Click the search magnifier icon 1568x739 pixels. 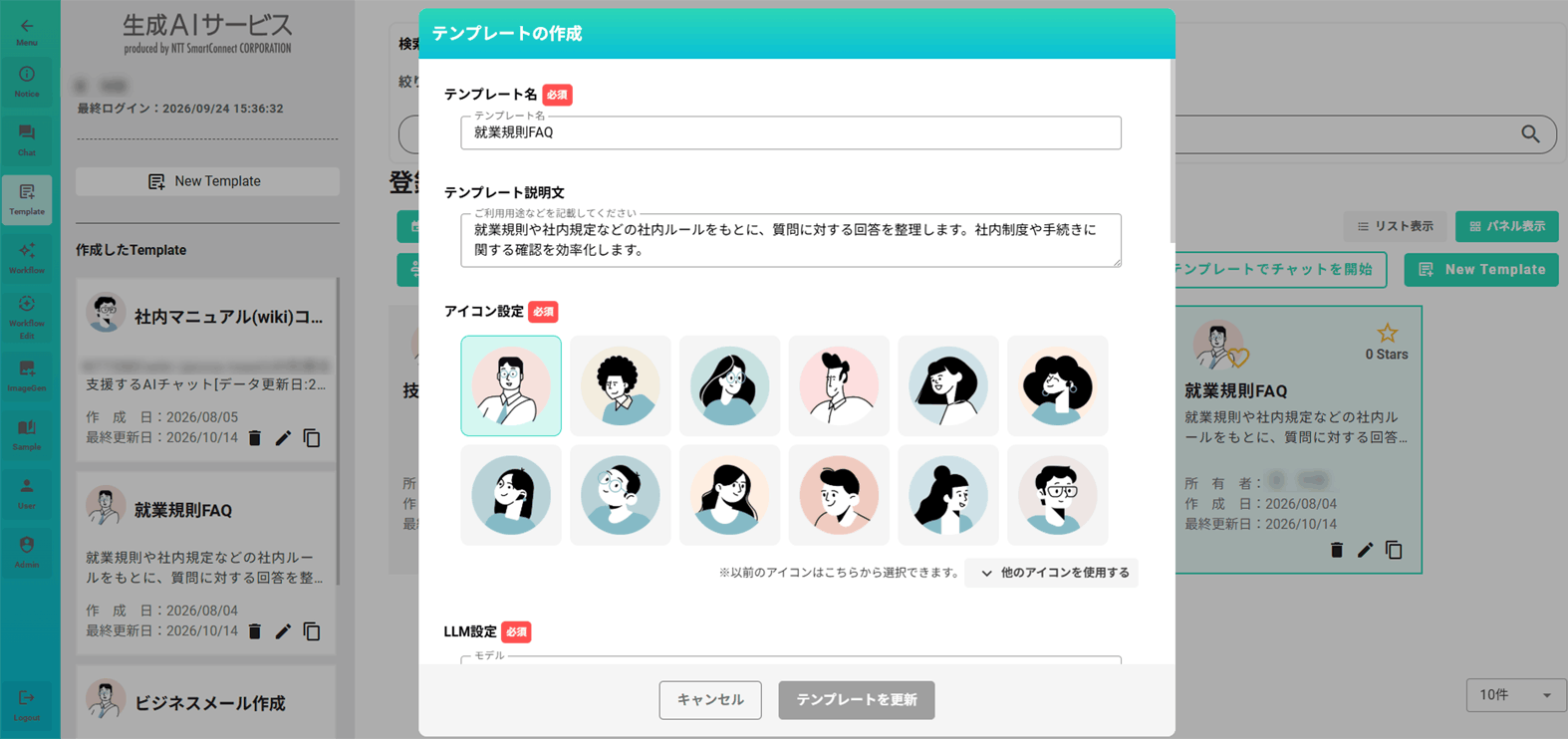1531,134
